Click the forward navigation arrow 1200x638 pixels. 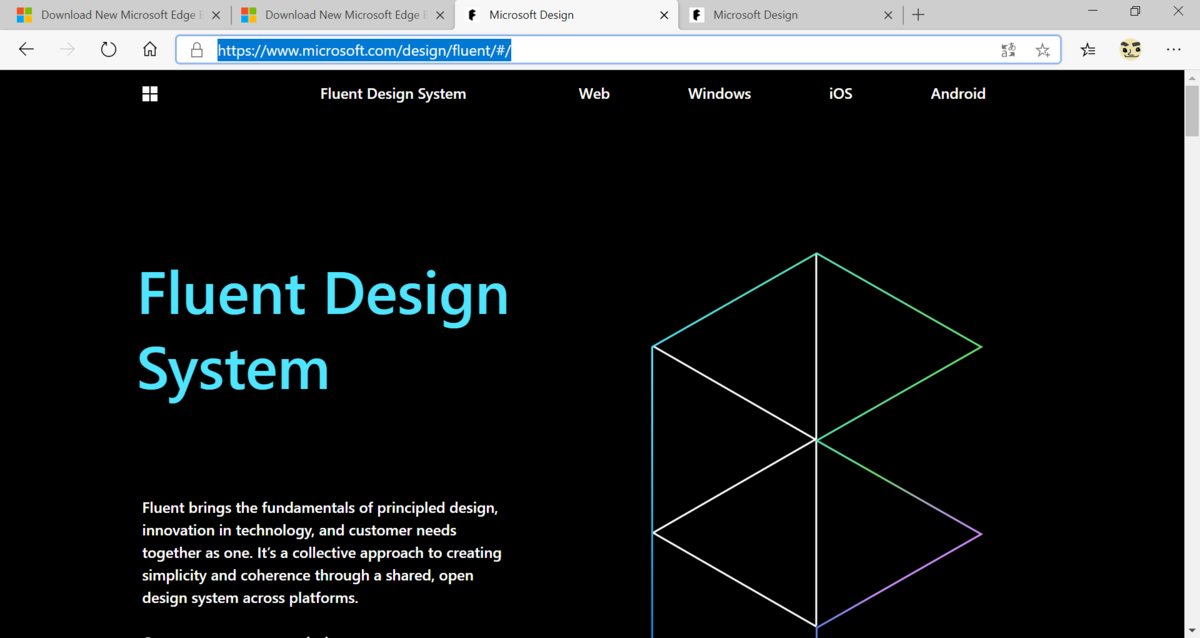(x=67, y=50)
